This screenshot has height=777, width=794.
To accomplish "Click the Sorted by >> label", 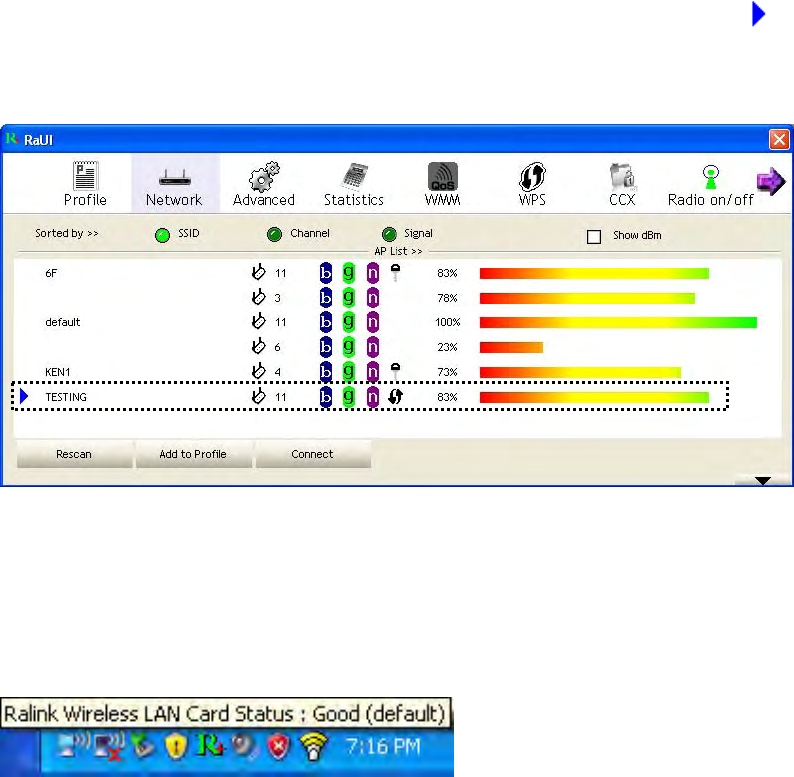I will click(x=66, y=233).
